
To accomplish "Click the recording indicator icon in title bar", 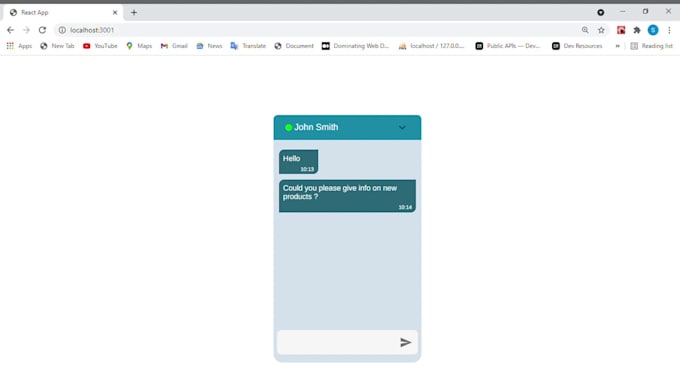I will click(x=601, y=12).
